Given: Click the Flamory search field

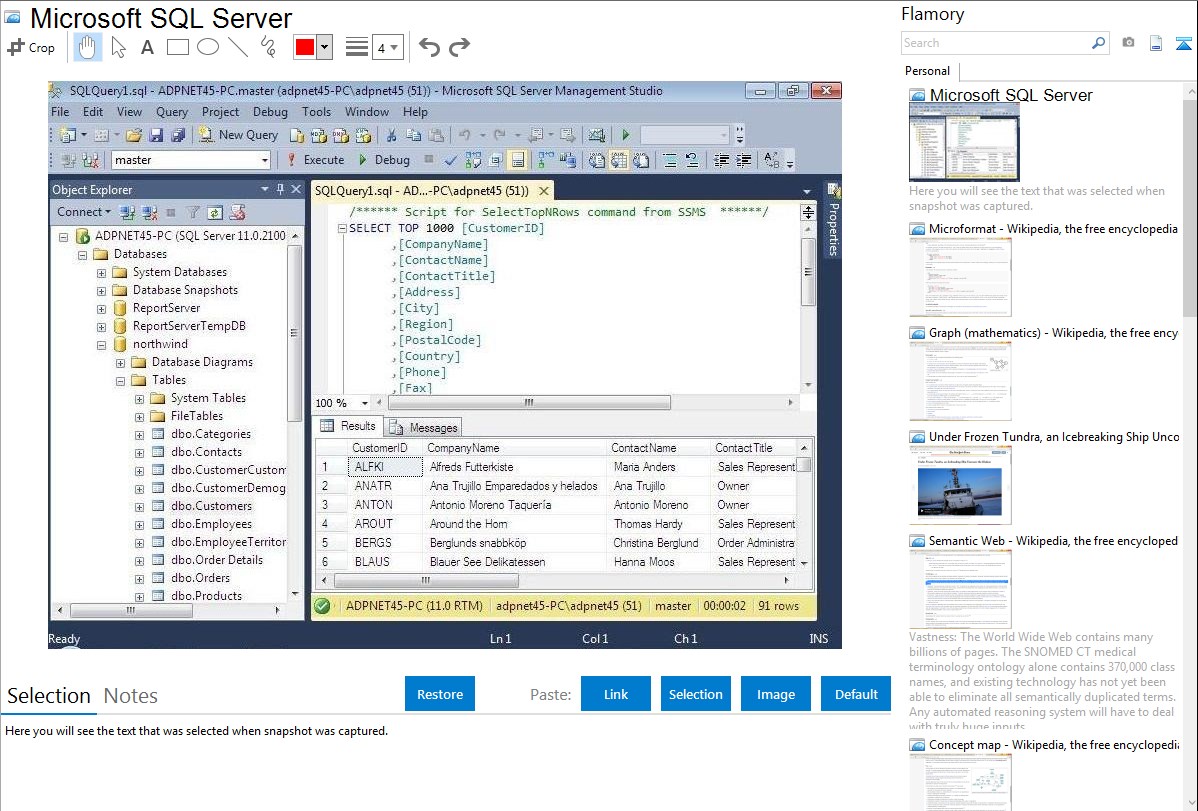Looking at the screenshot, I should (x=995, y=43).
